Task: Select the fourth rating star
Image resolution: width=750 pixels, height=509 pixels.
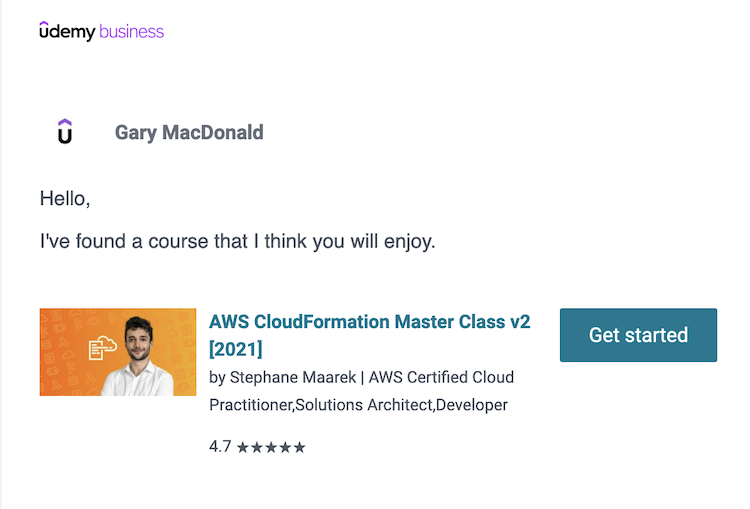Action: (285, 447)
